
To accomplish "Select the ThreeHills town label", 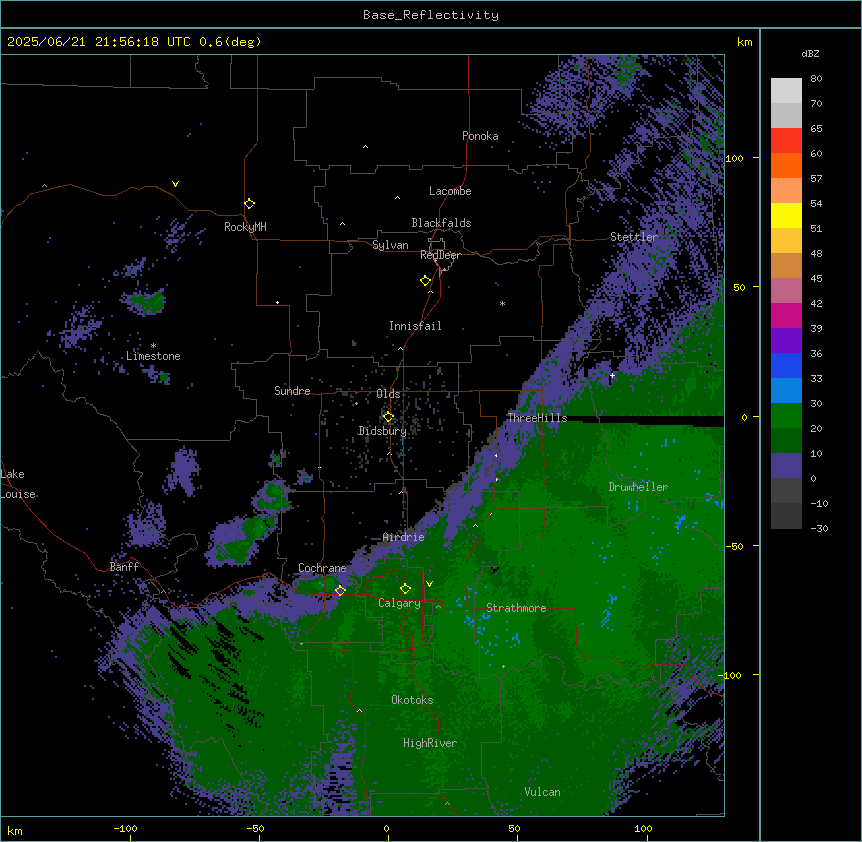I will click(538, 418).
